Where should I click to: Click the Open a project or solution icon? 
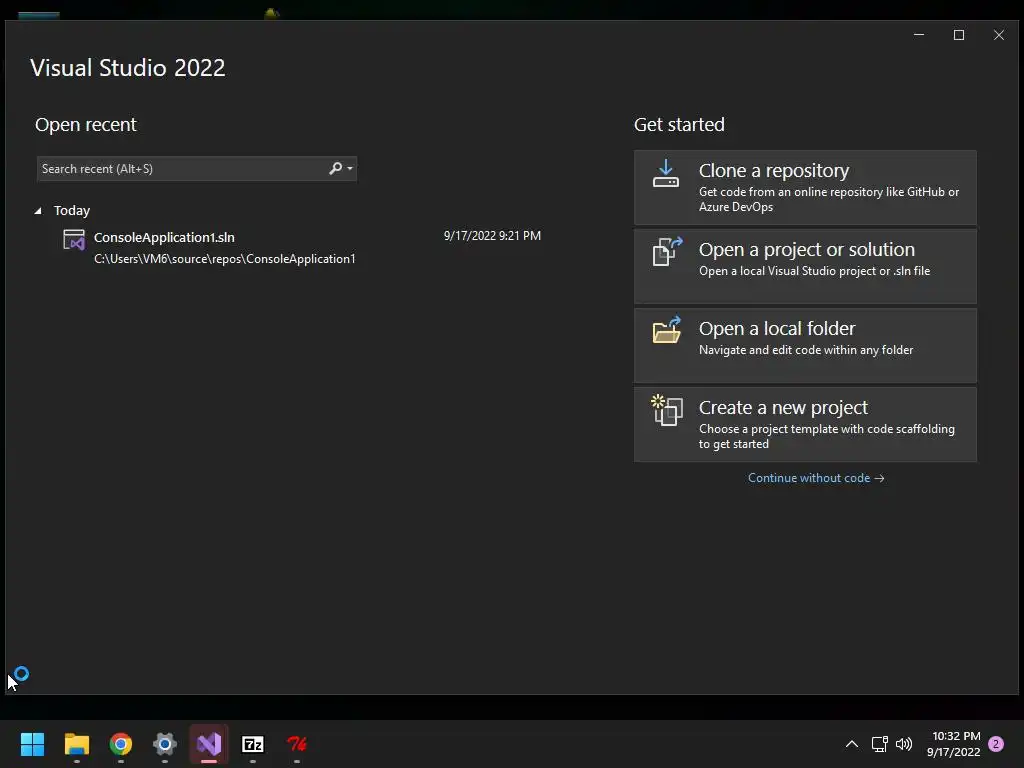coord(667,251)
